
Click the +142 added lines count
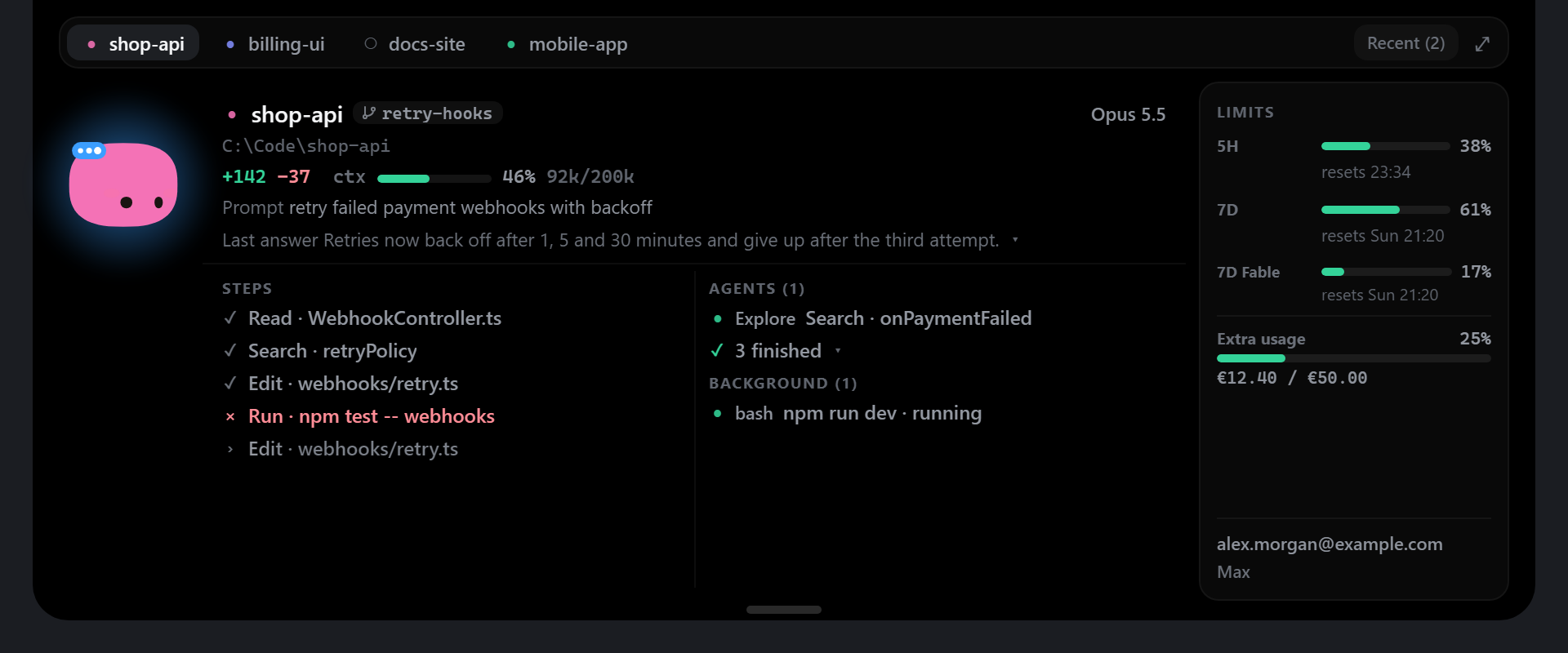click(244, 177)
